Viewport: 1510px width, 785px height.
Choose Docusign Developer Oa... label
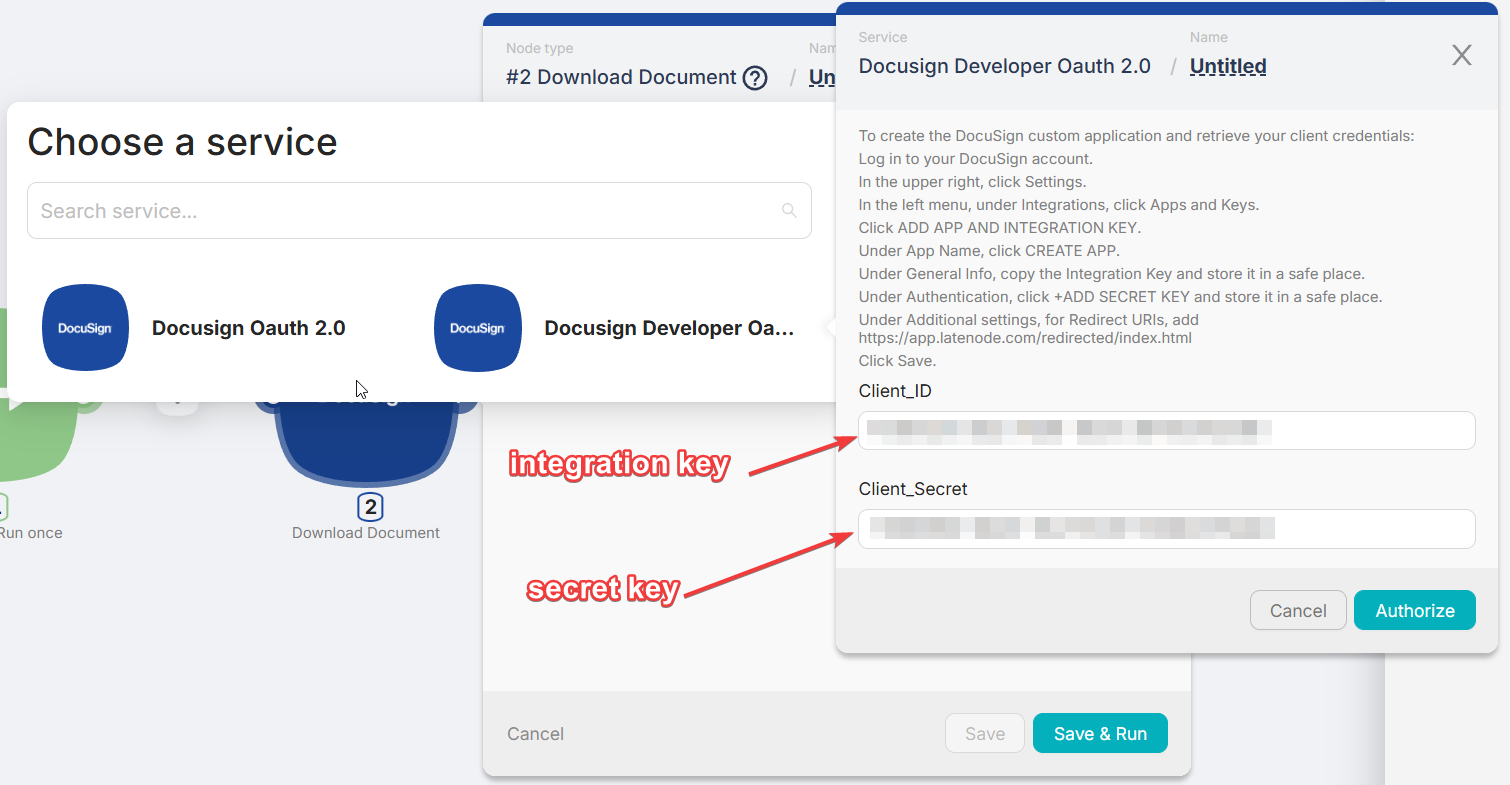(x=669, y=328)
